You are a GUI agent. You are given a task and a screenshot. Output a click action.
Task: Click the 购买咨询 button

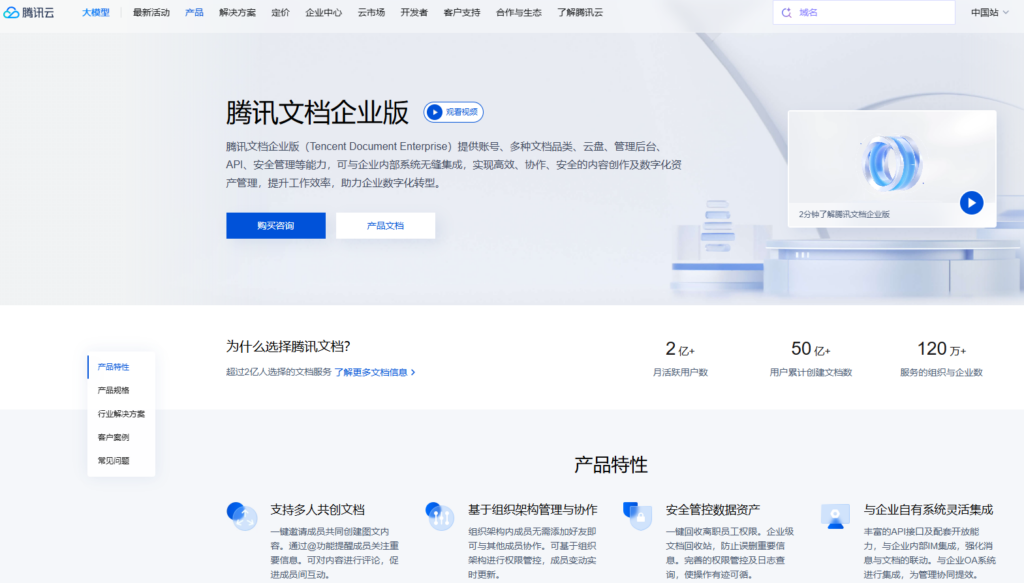pos(276,225)
